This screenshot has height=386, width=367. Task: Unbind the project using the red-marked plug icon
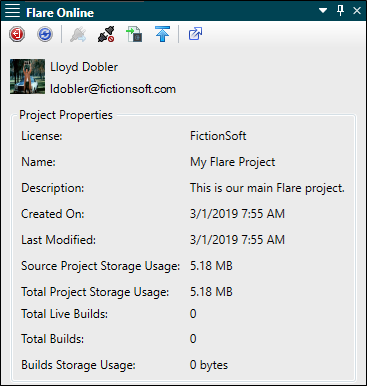pos(106,34)
